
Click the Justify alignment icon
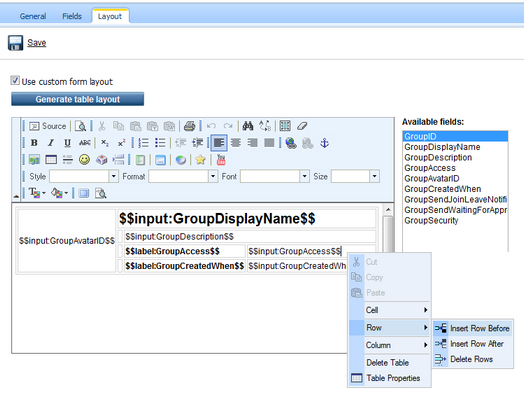coord(269,143)
